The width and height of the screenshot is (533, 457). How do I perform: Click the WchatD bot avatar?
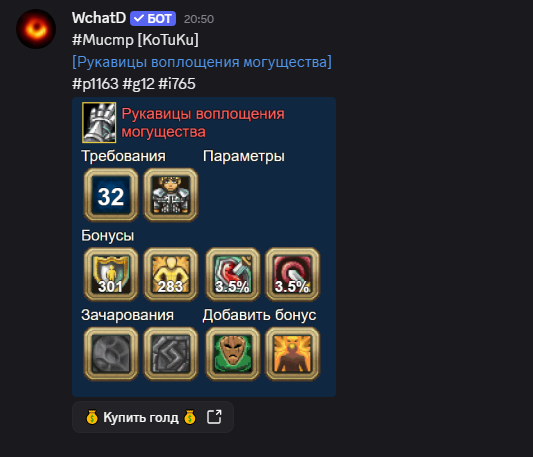pyautogui.click(x=36, y=29)
